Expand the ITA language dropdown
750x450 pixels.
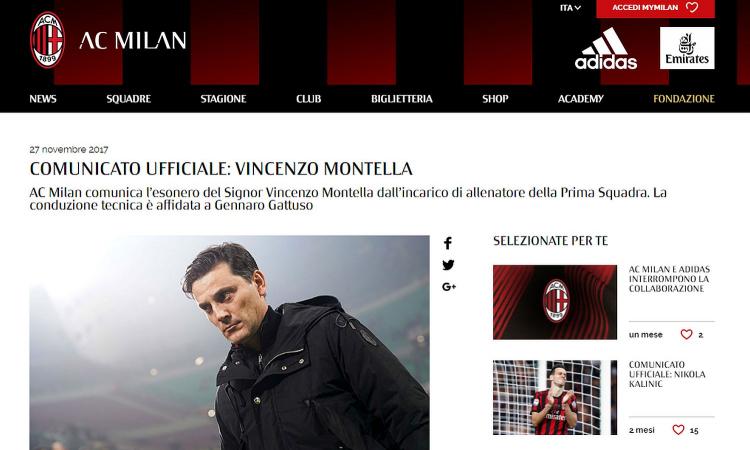point(570,8)
